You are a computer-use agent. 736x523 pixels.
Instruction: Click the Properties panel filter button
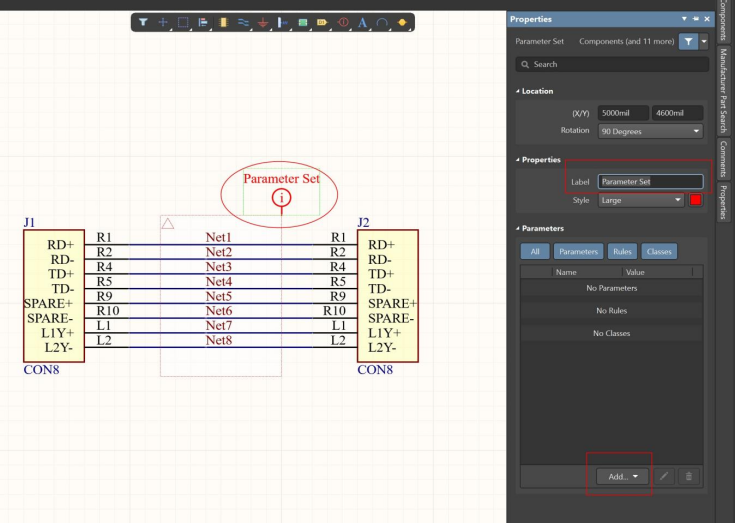click(x=688, y=41)
